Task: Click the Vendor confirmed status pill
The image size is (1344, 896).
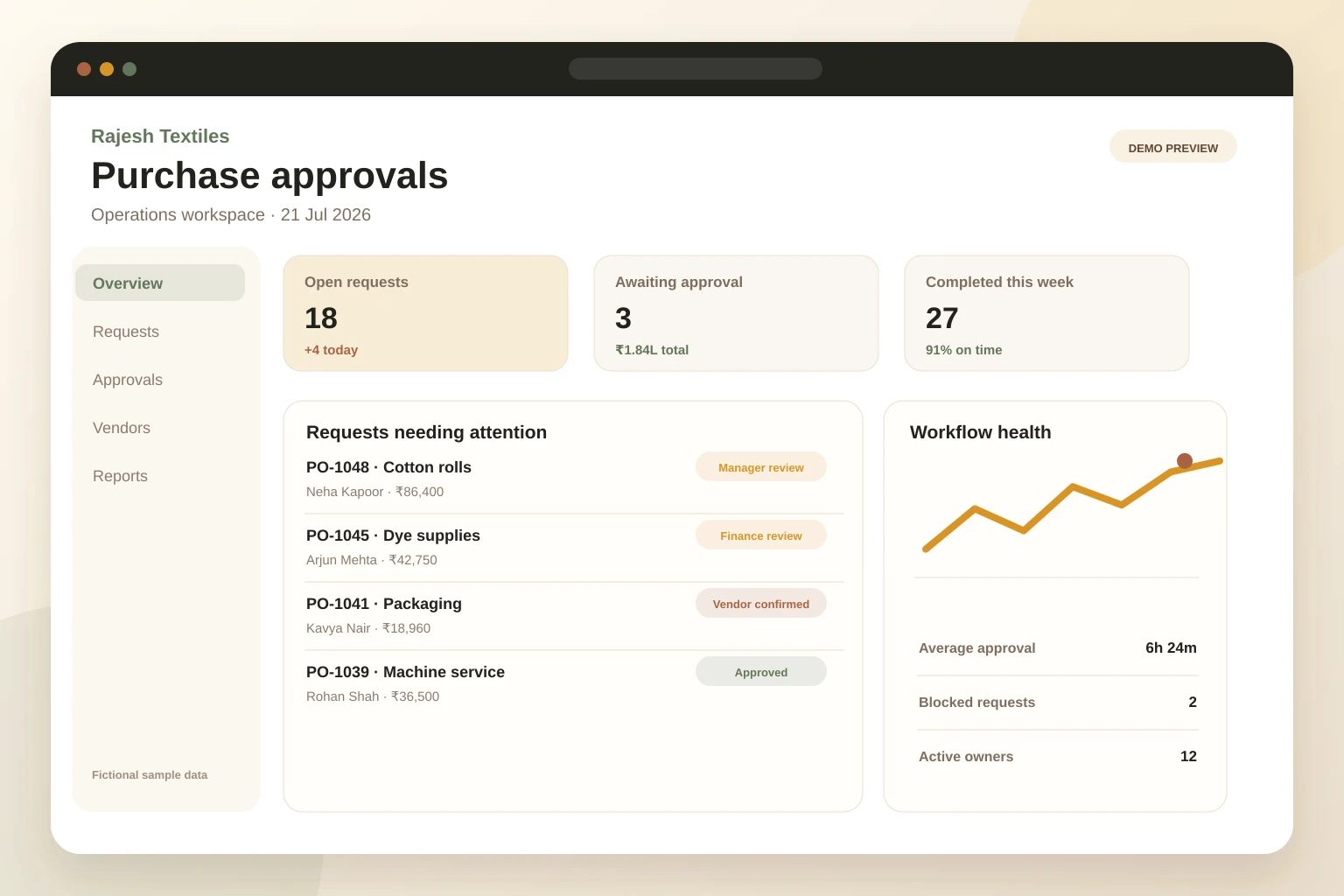Action: coord(761,604)
